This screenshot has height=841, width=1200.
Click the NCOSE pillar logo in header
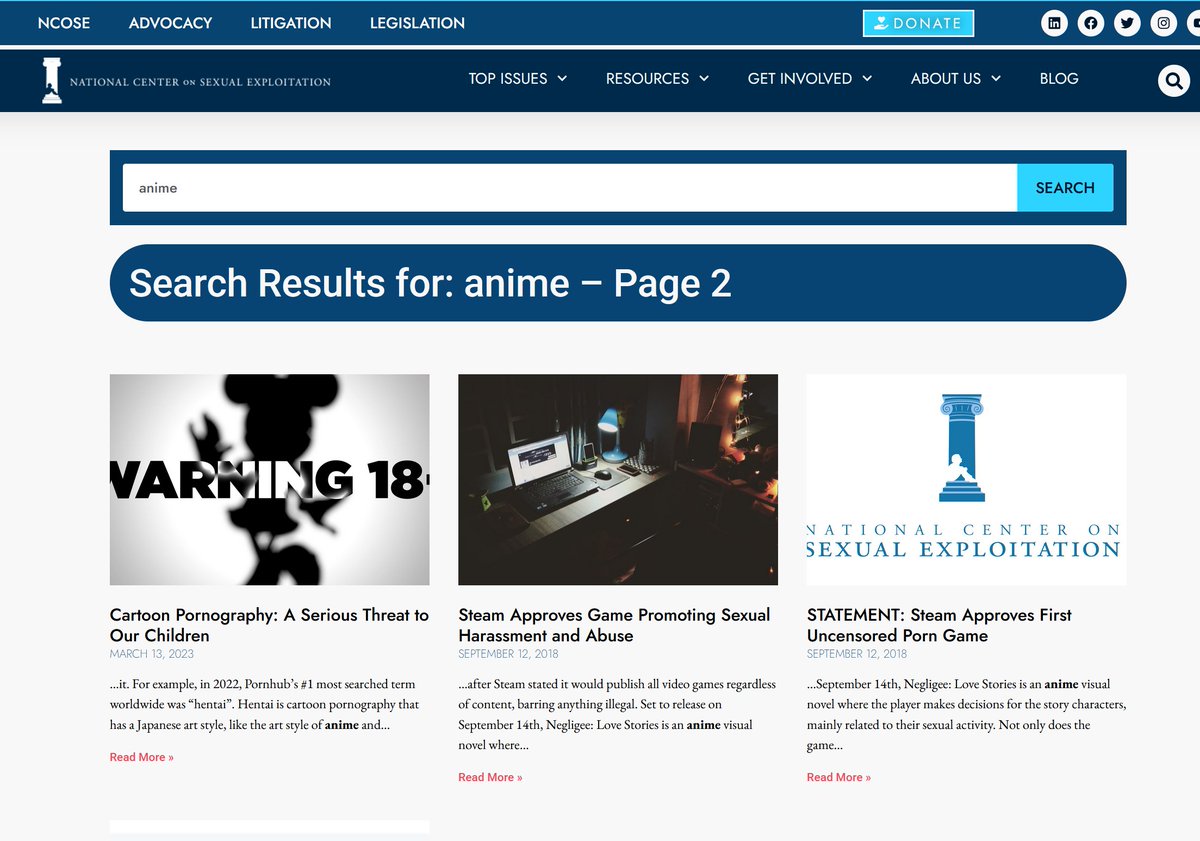click(186, 80)
